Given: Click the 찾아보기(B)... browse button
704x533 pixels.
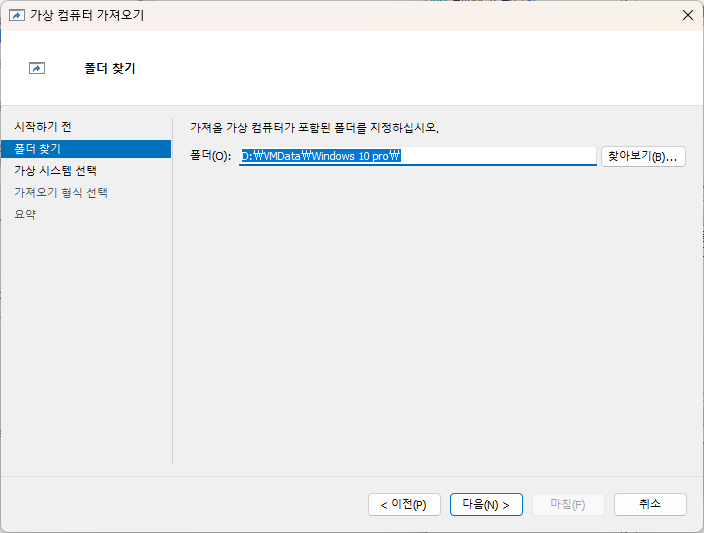Looking at the screenshot, I should (643, 156).
